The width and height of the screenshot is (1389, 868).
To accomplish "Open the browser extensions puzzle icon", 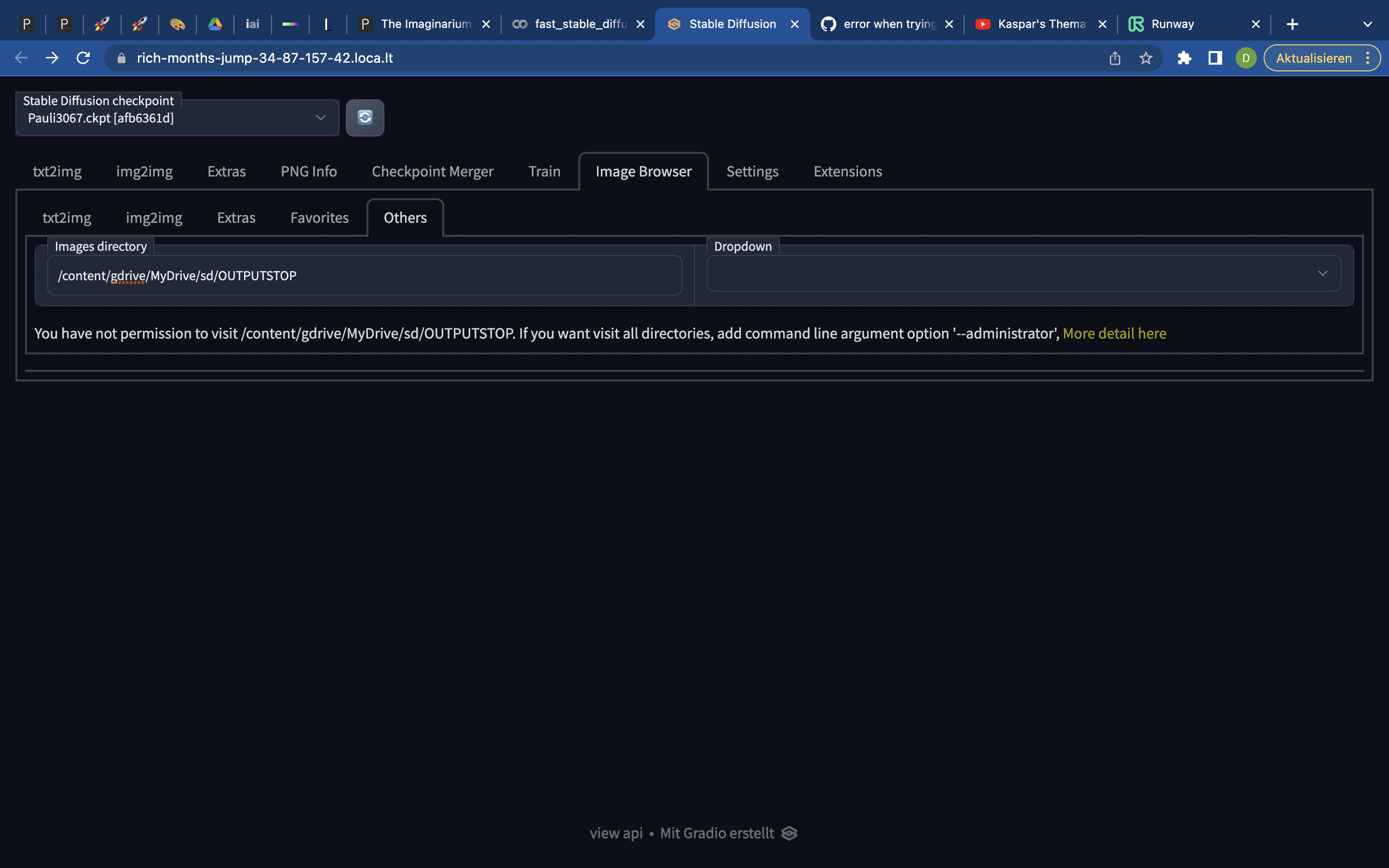I will pyautogui.click(x=1184, y=57).
